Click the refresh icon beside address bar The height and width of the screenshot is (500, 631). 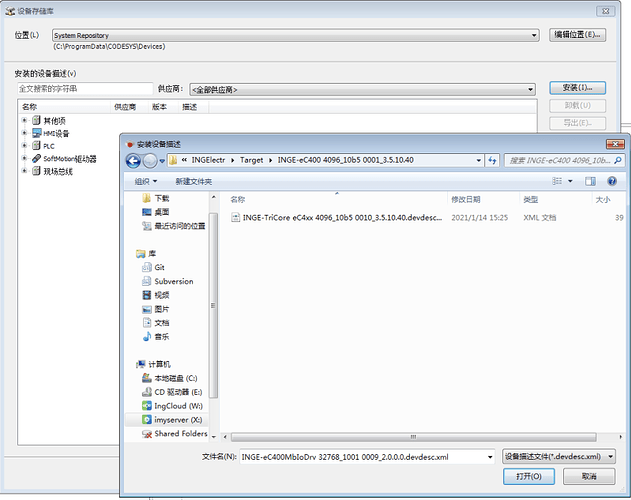492,160
